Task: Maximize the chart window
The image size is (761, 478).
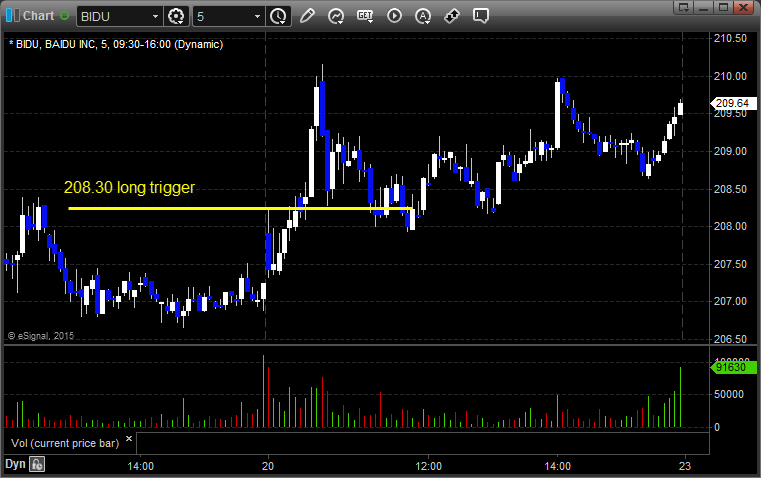Action: pyautogui.click(x=723, y=7)
